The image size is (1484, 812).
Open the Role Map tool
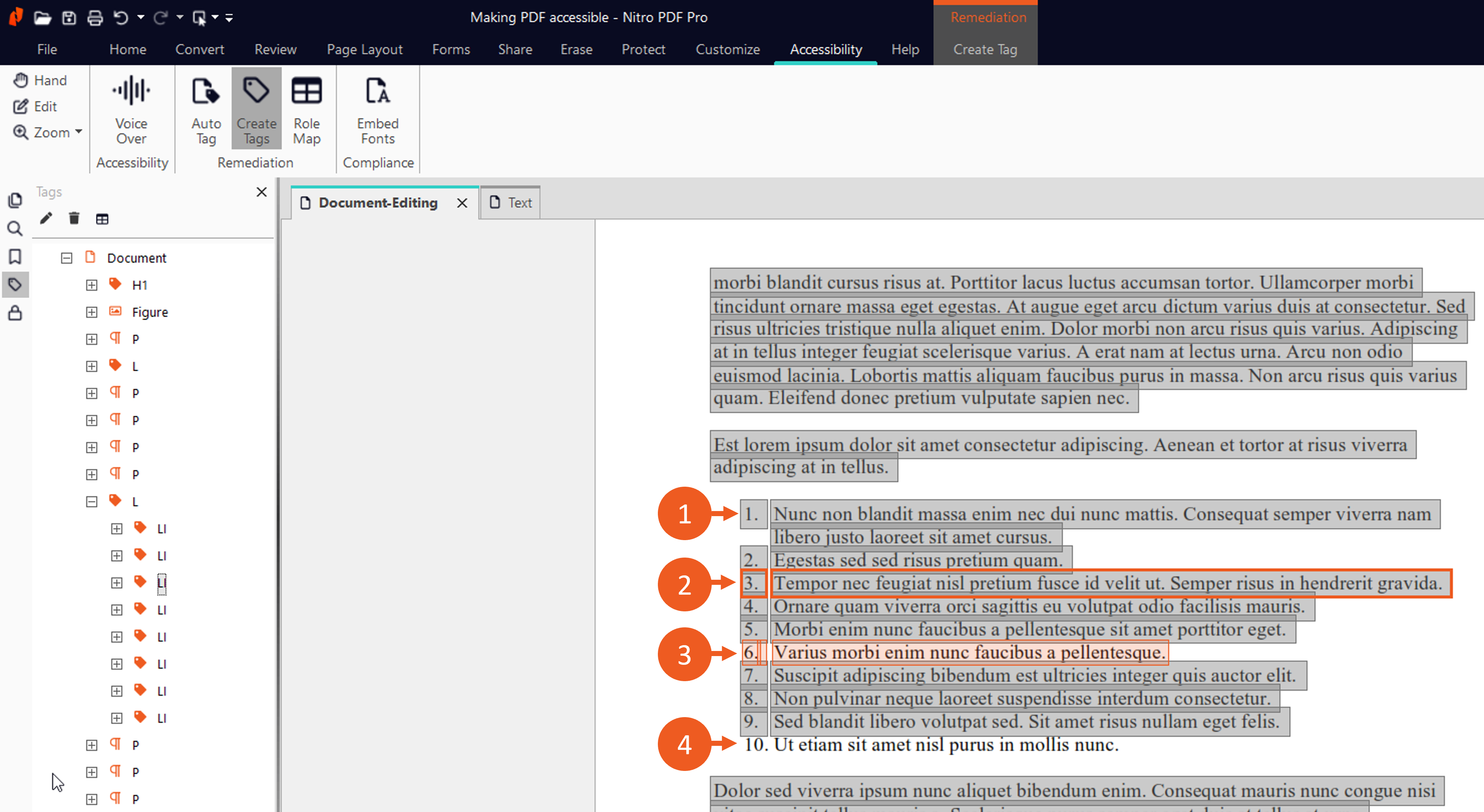click(x=306, y=110)
